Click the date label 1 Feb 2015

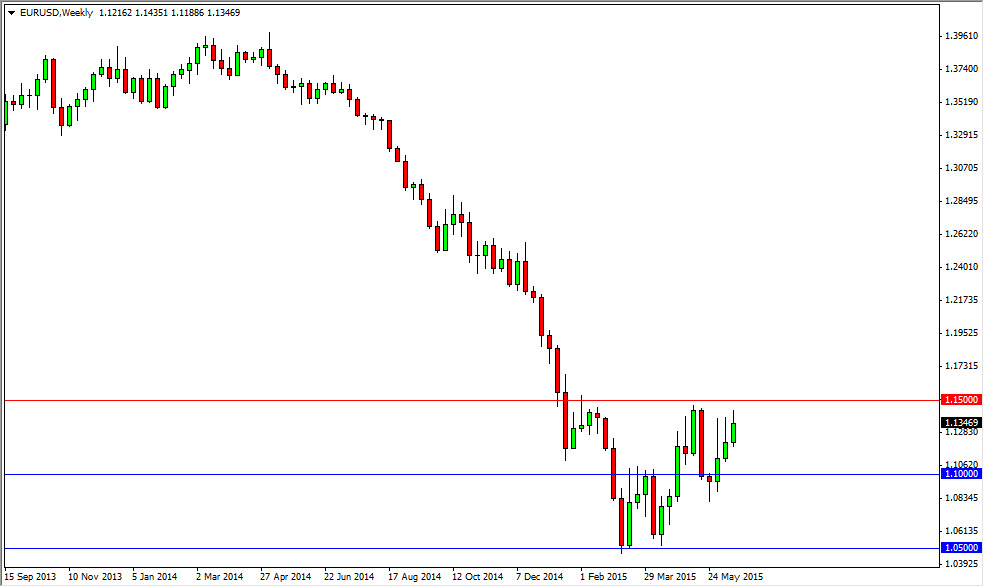603,577
